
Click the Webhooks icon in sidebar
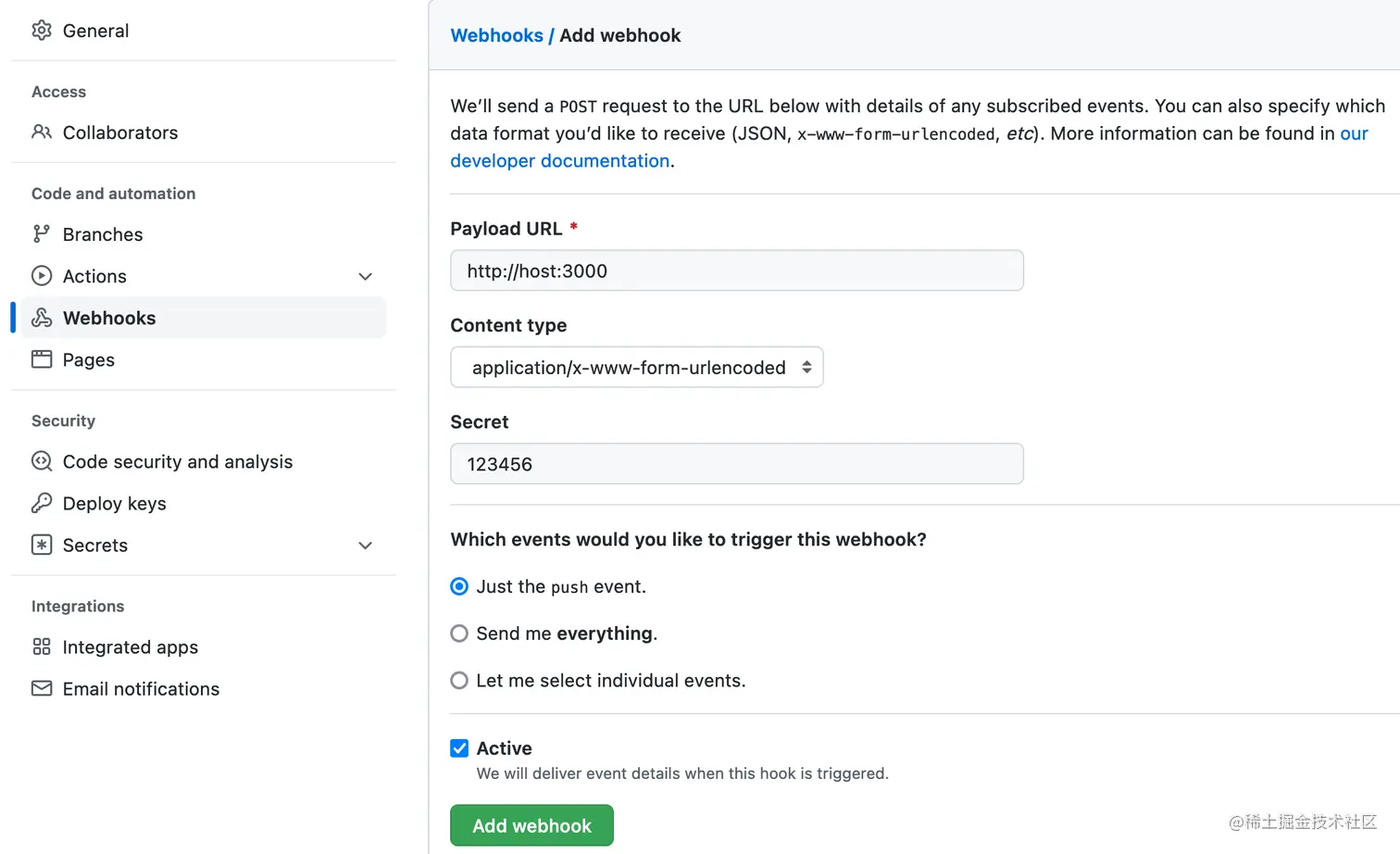point(42,318)
